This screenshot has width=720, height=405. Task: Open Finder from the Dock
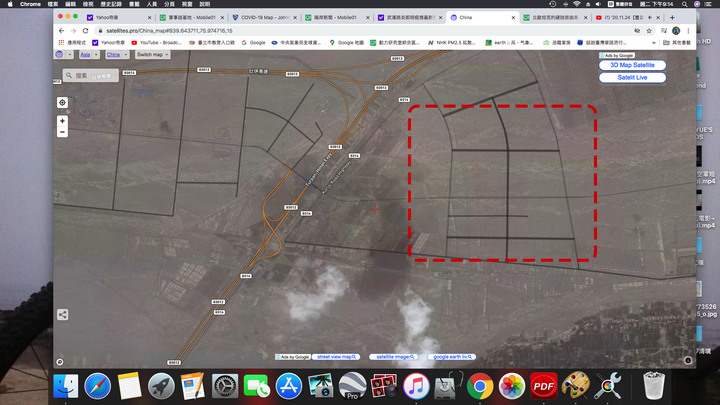coord(66,386)
